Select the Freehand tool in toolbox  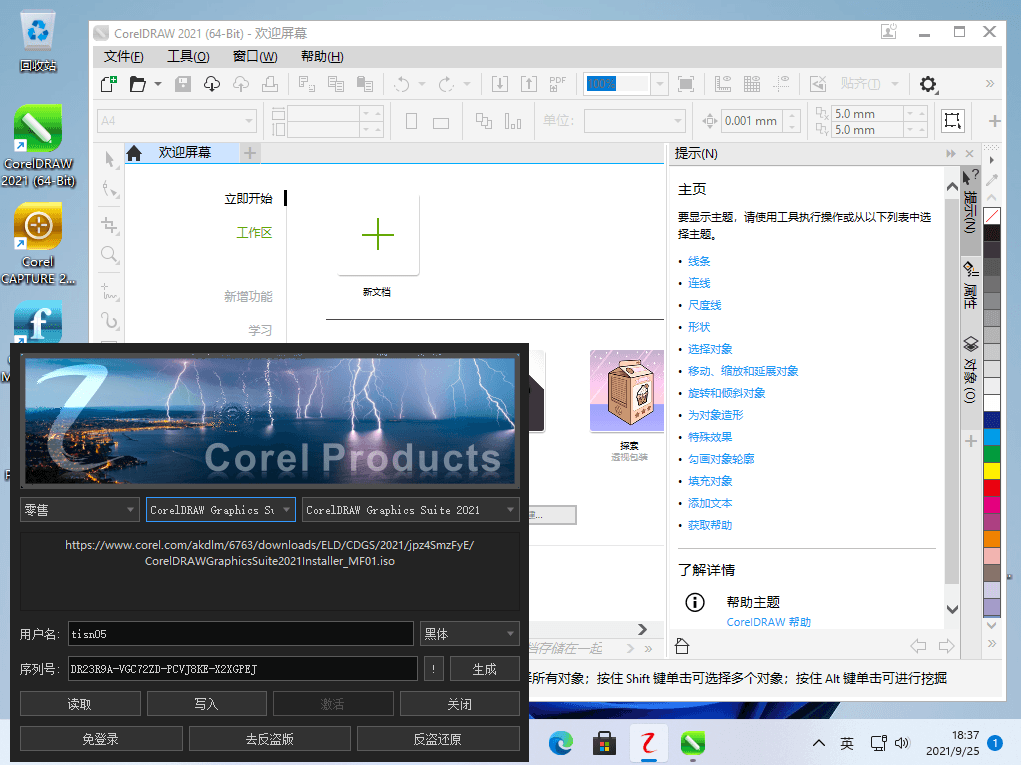pos(109,291)
